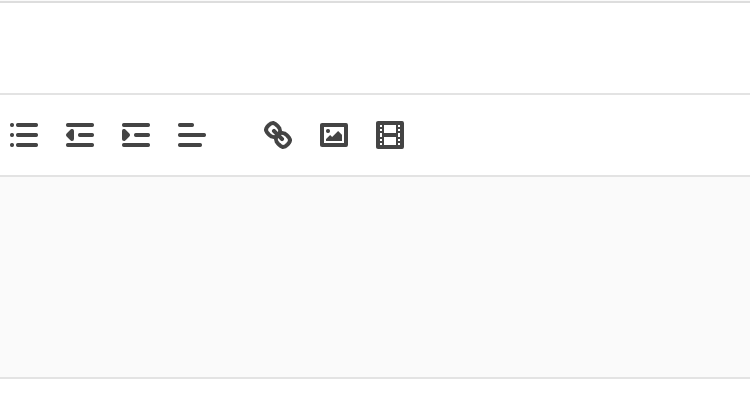Open the insert video filmstrip tool
750x404 pixels.
390,135
